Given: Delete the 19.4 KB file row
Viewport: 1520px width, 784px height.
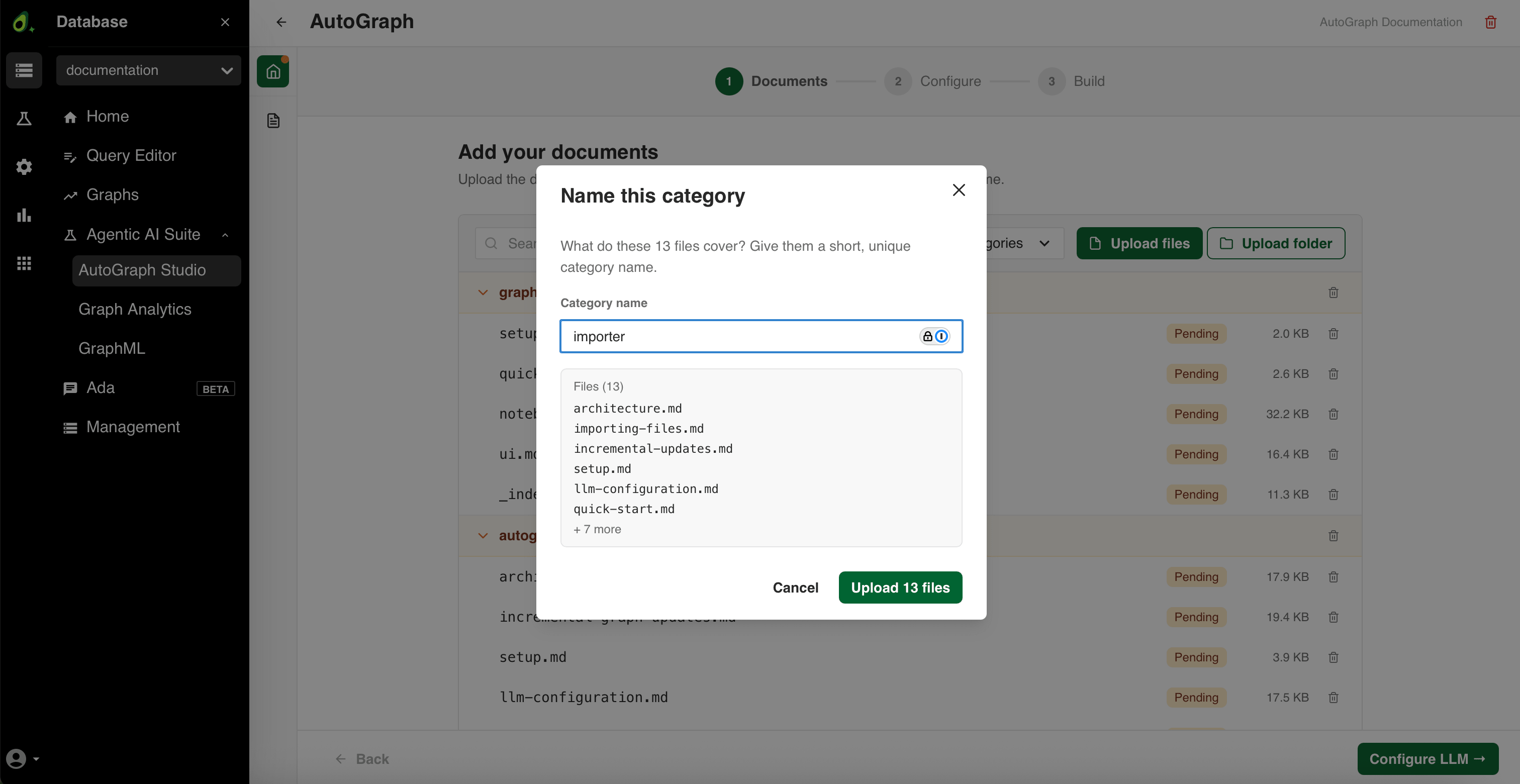Looking at the screenshot, I should (1333, 617).
